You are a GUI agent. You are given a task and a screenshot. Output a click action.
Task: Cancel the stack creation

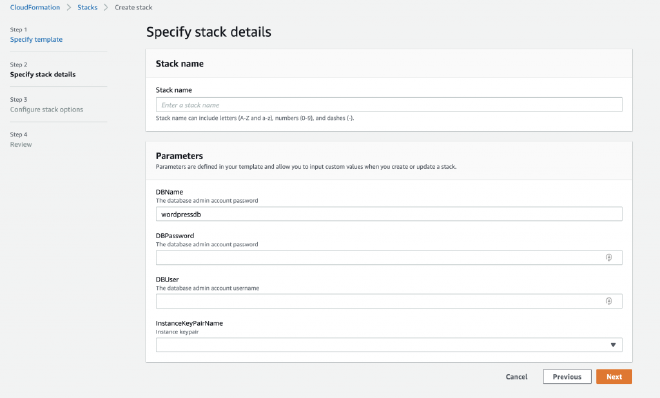(x=516, y=377)
